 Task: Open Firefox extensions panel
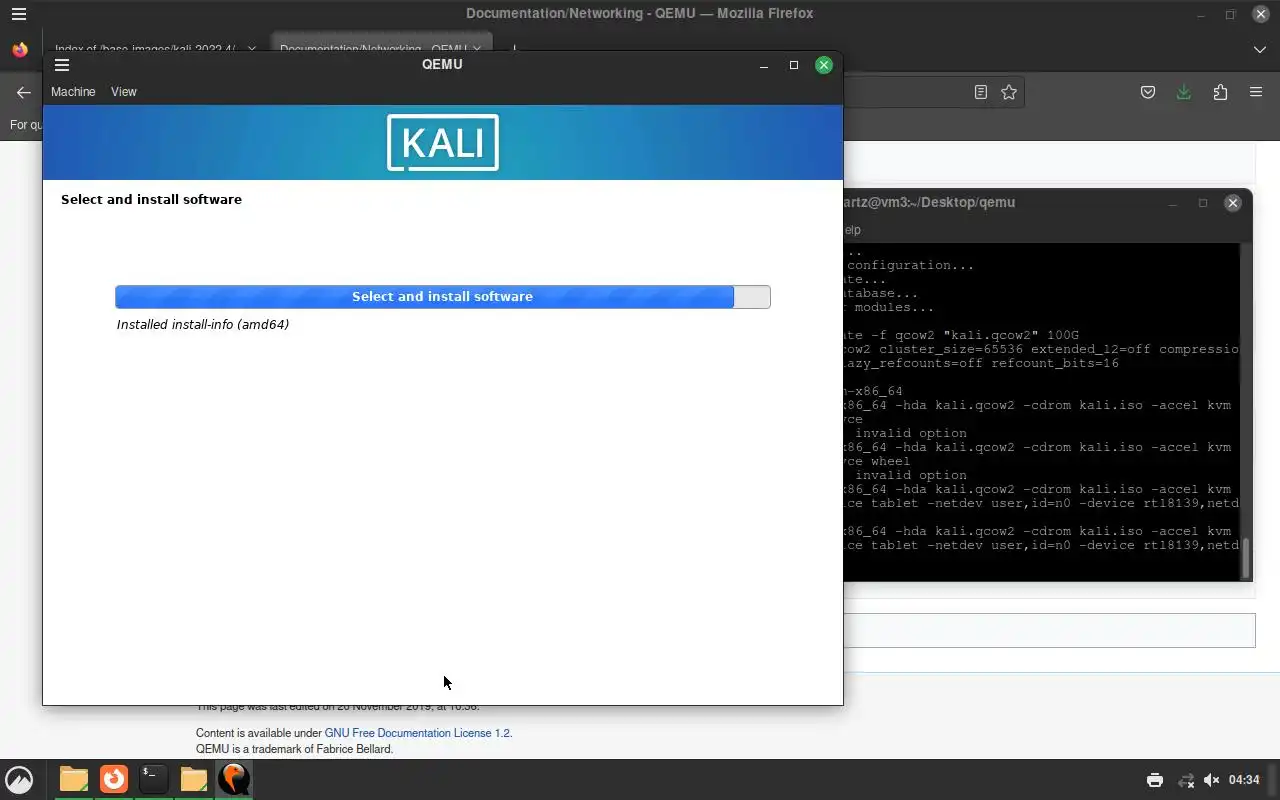click(1220, 92)
